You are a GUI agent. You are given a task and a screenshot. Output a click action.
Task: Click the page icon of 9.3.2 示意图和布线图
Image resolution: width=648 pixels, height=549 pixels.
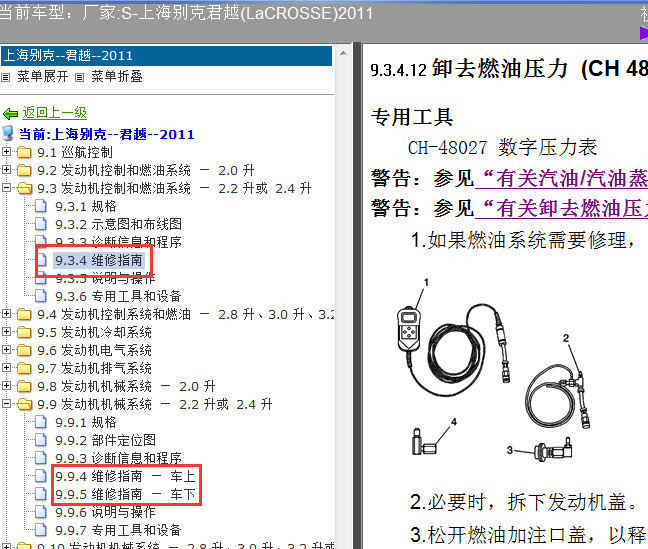(40, 224)
